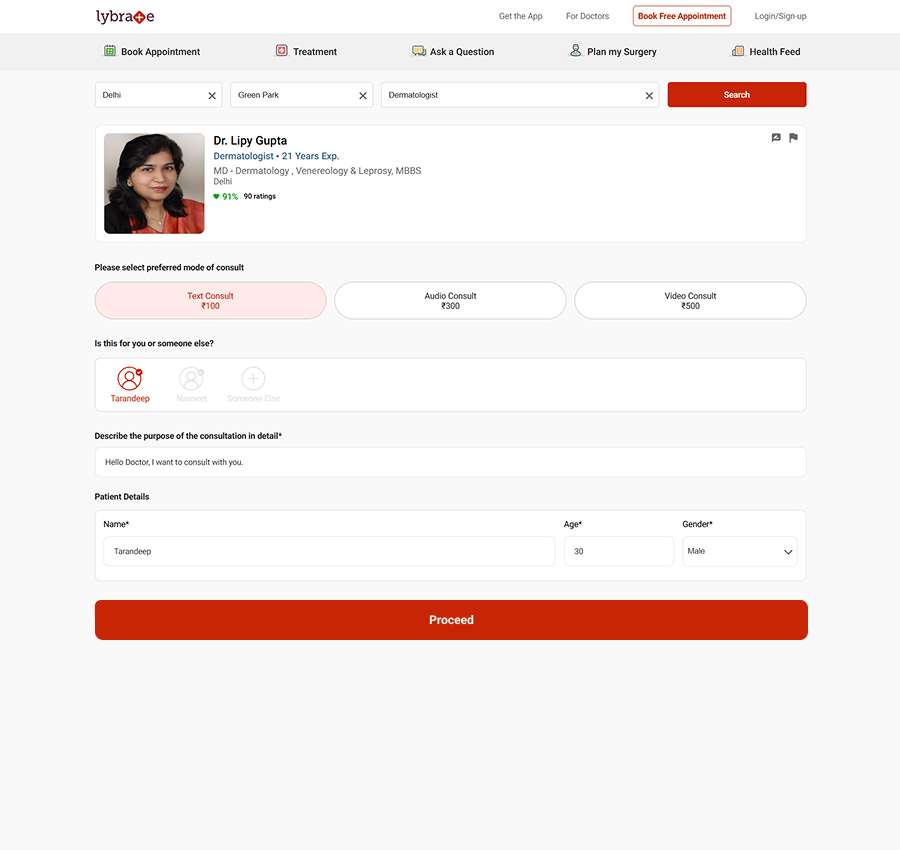The width and height of the screenshot is (900, 850).
Task: Open Health Feed via its newspaper icon
Action: 738,50
